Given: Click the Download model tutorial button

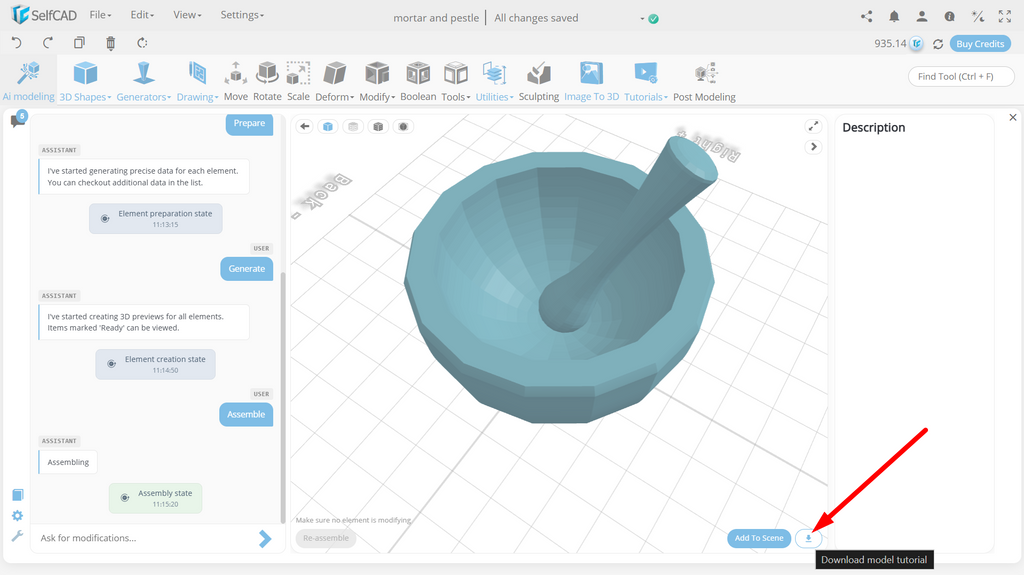Looking at the screenshot, I should 808,538.
